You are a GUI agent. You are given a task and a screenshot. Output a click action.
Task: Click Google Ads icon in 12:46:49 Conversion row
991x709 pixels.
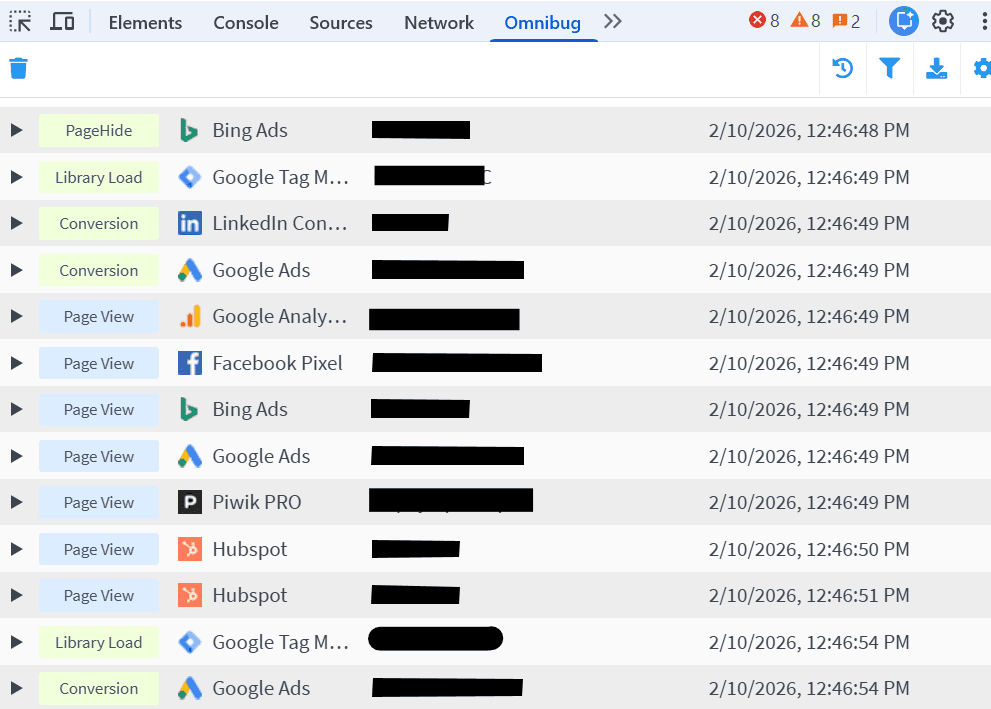(190, 270)
